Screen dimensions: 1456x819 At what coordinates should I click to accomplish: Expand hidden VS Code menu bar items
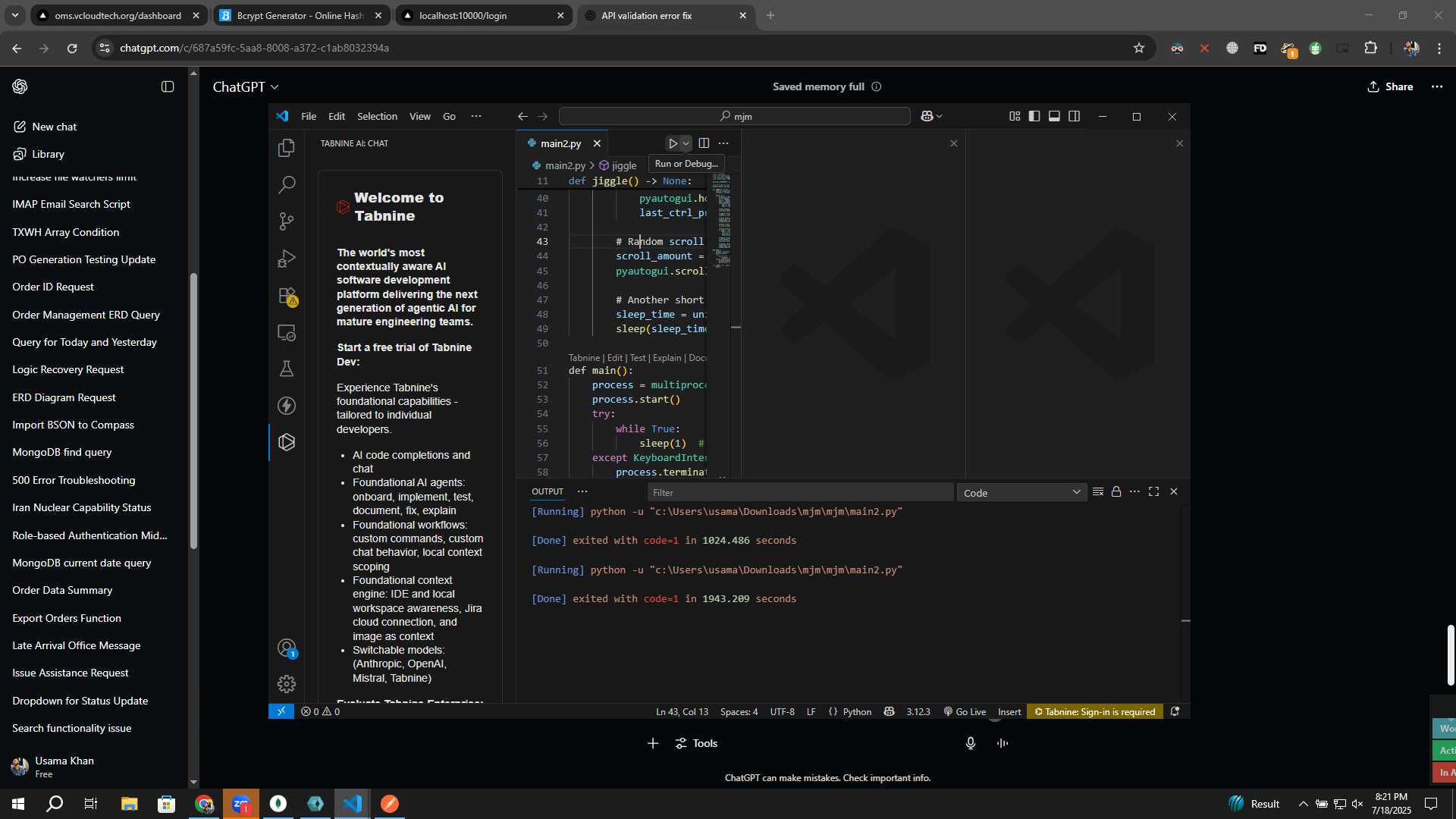click(x=476, y=116)
